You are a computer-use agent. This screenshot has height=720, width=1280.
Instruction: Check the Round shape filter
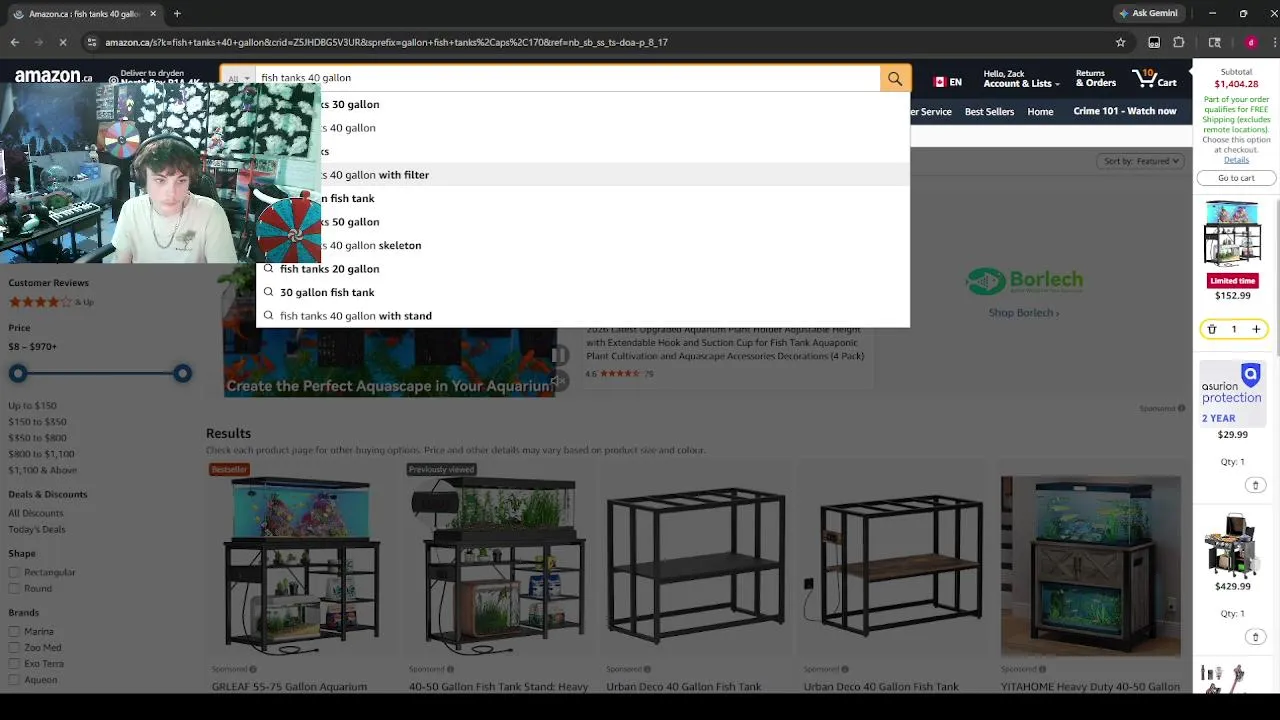[14, 589]
